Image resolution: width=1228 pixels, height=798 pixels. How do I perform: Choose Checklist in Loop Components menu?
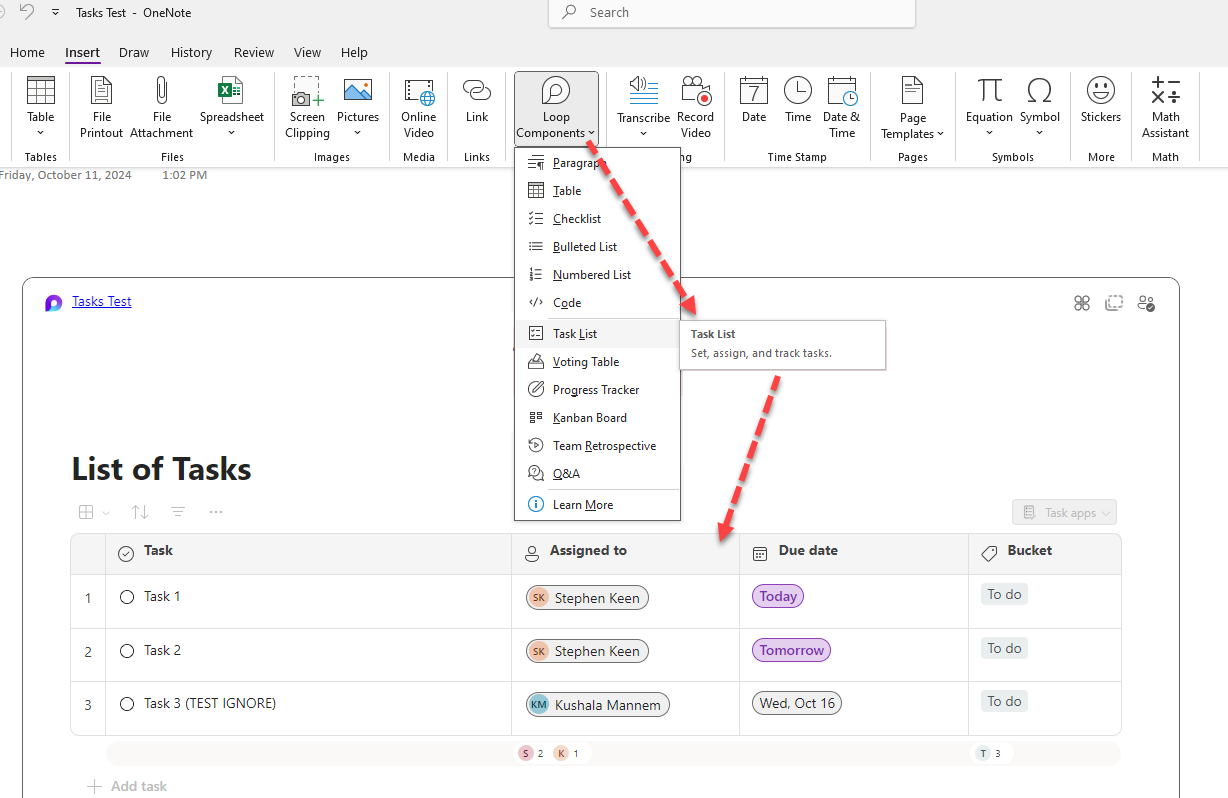597,219
